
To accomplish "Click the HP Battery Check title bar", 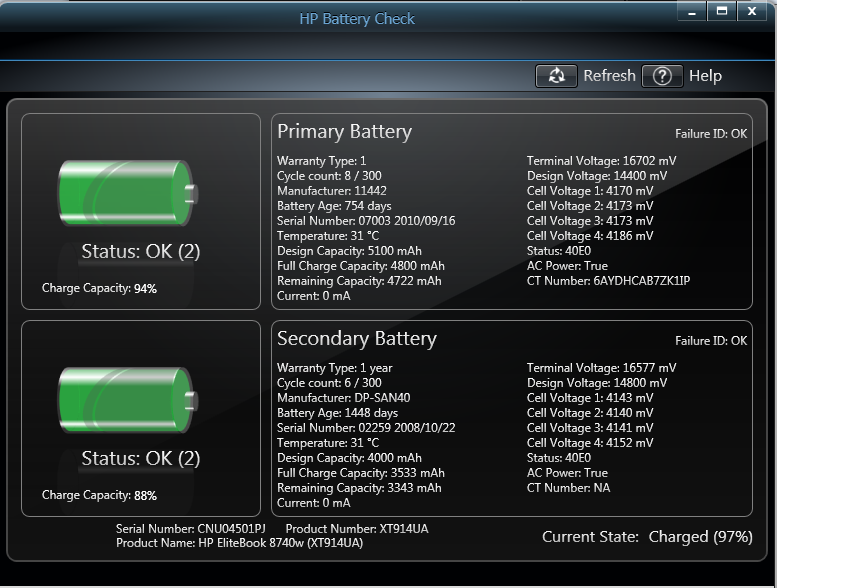I will [356, 19].
